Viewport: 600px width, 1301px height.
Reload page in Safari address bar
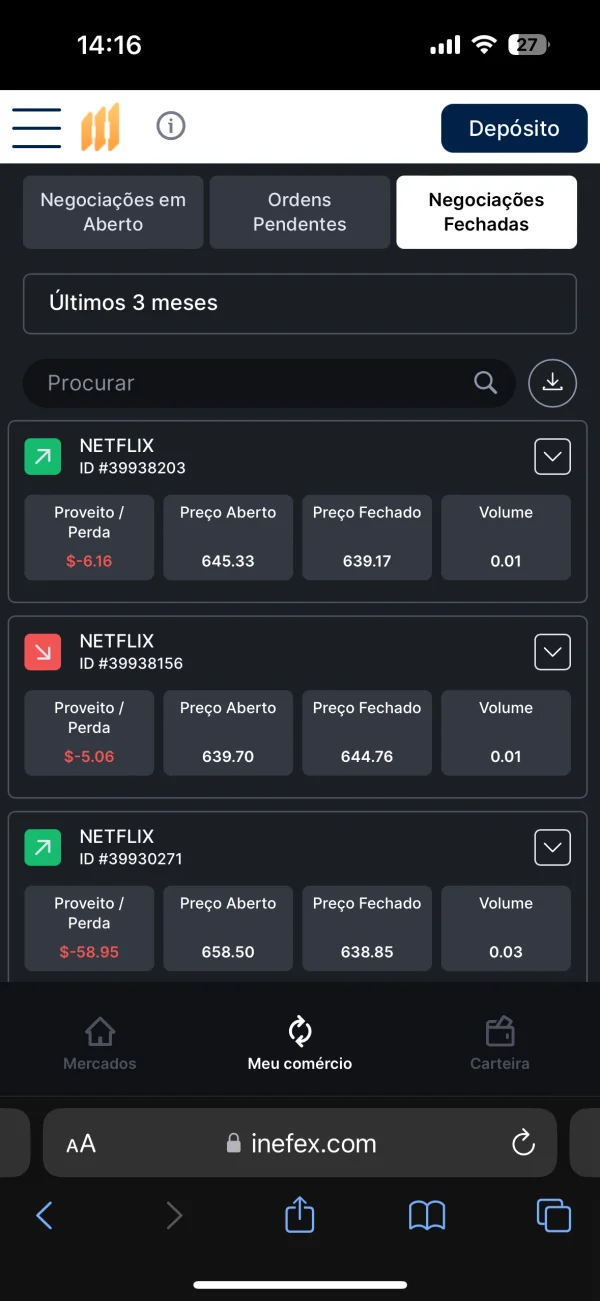[x=523, y=1143]
